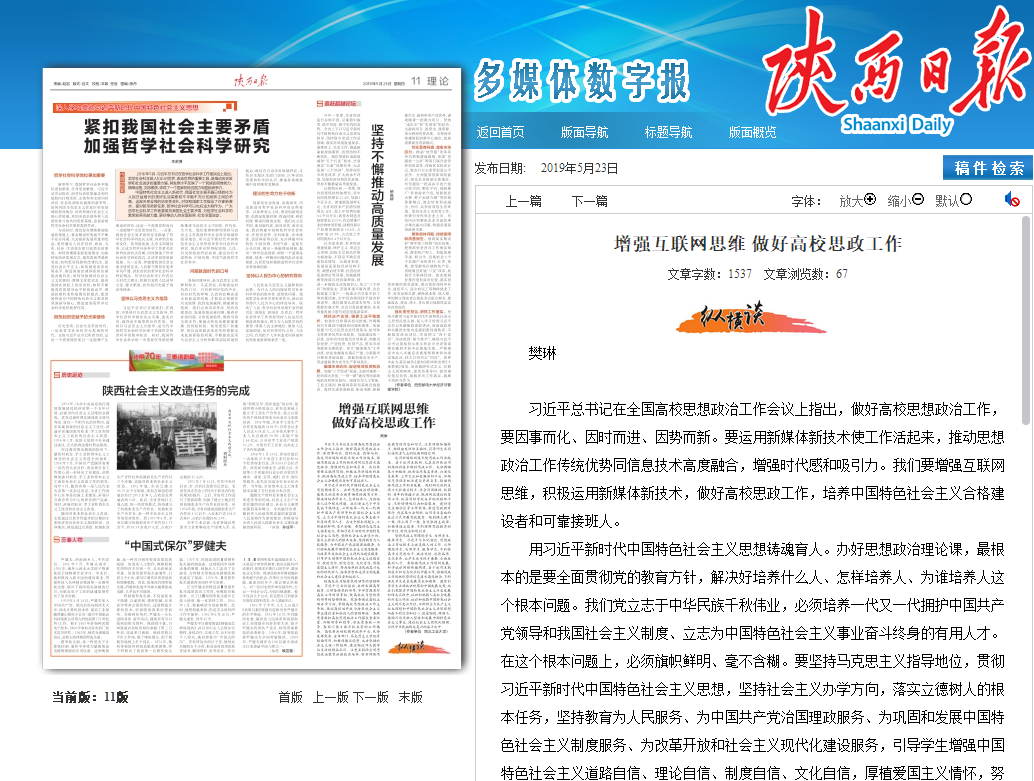Open 版面概览 page overview
Image resolution: width=1034 pixels, height=781 pixels.
(x=752, y=132)
